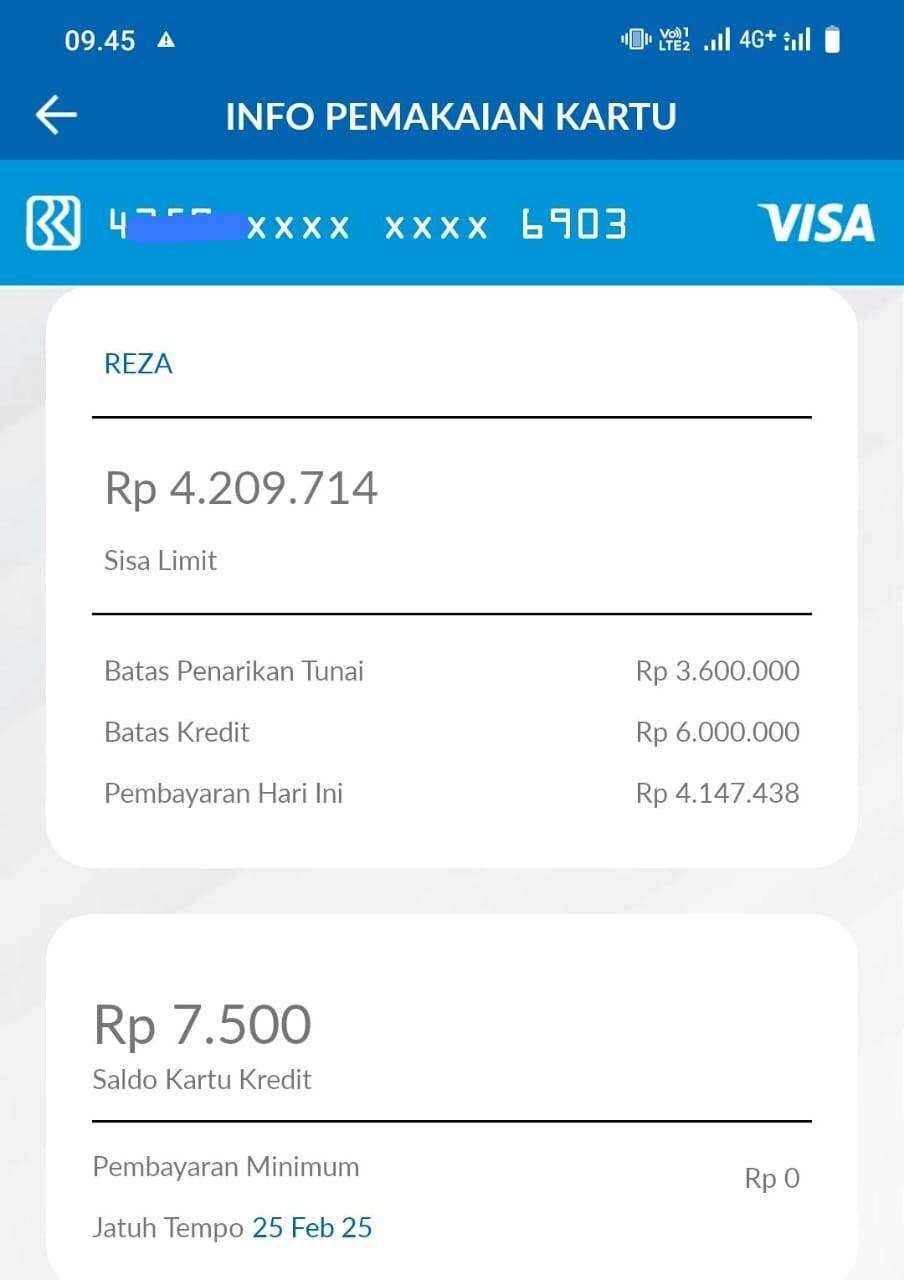Tap the Sisa Limit label
904x1280 pixels.
pos(160,560)
